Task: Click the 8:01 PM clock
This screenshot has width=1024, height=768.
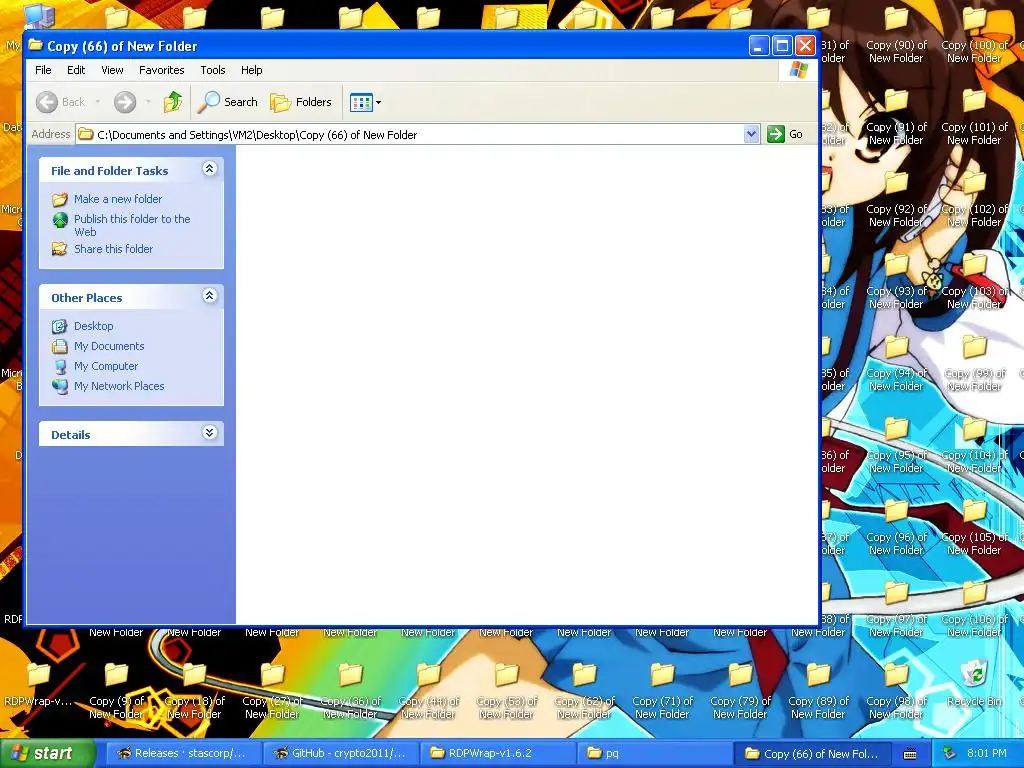Action: coord(987,754)
